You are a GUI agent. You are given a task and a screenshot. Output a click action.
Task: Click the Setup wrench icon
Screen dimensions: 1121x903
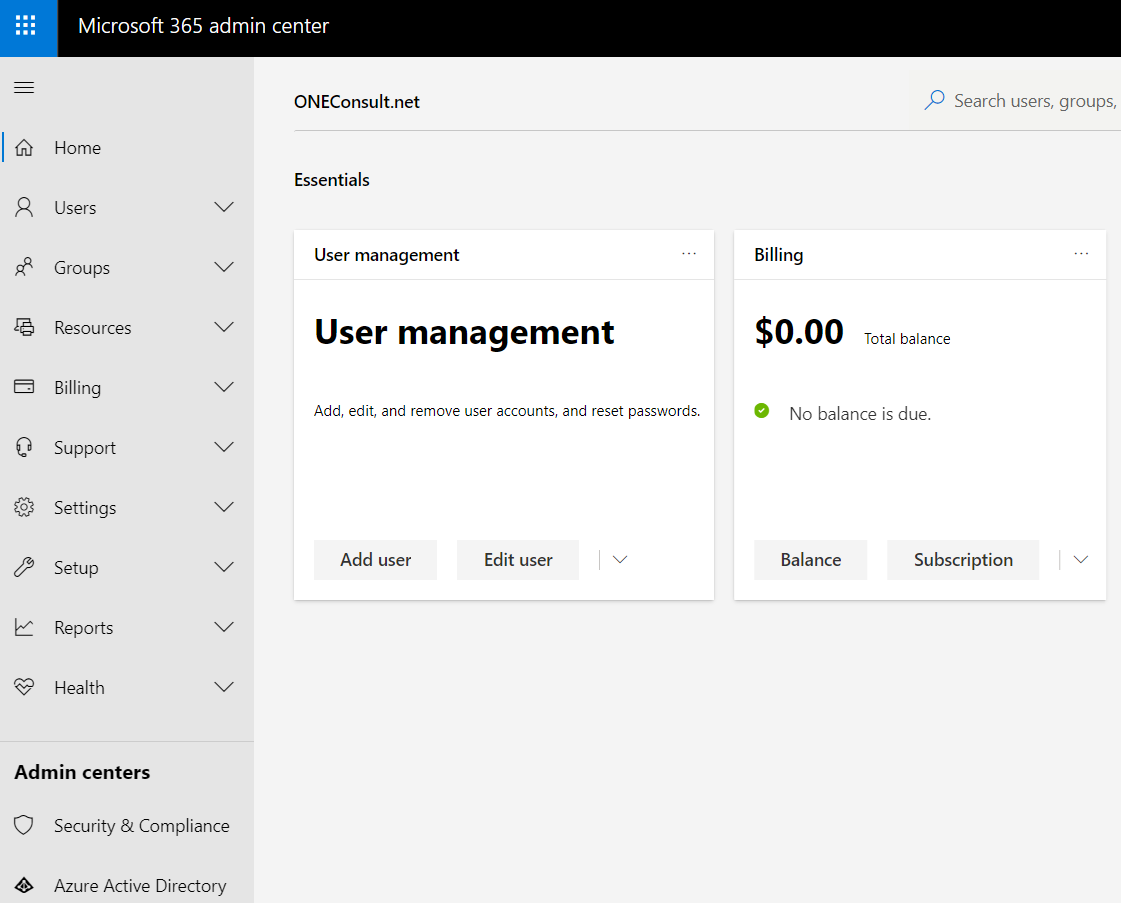[24, 567]
